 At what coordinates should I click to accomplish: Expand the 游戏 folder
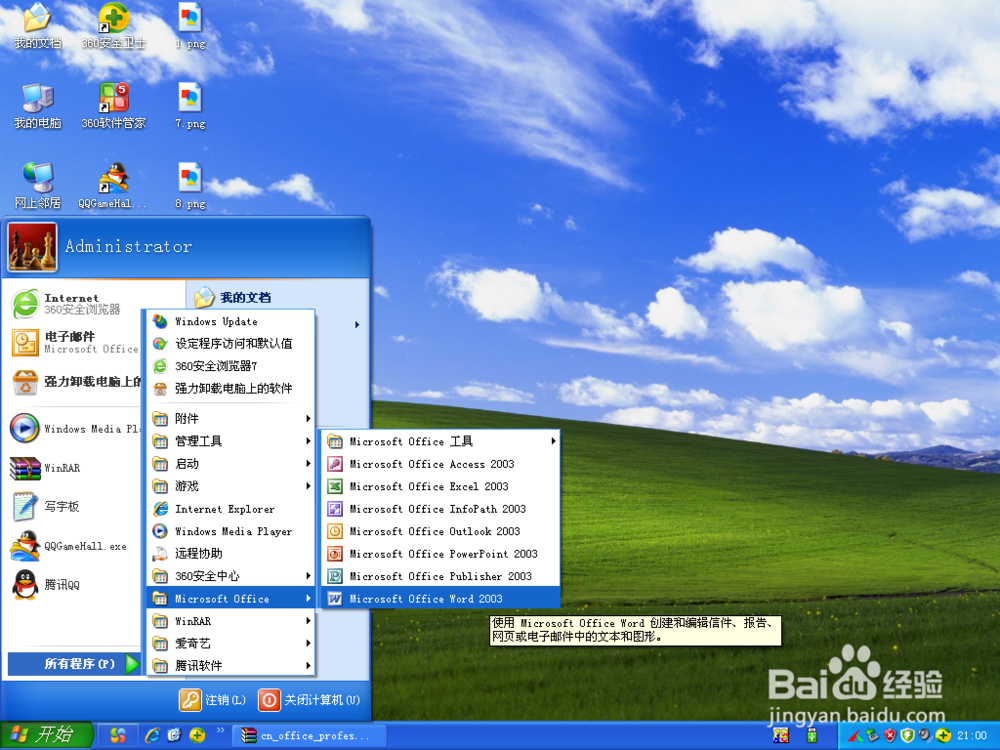(x=231, y=486)
